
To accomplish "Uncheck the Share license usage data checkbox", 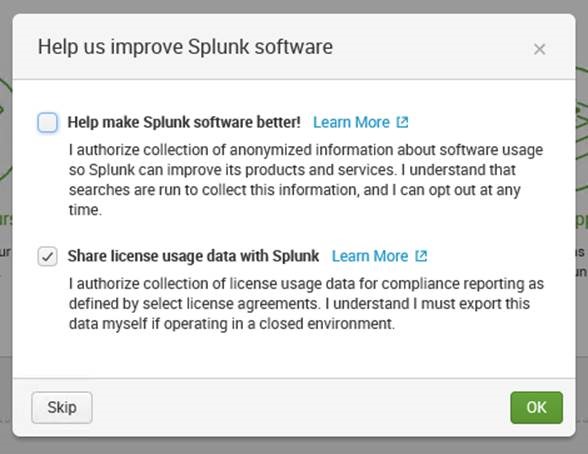I will pos(48,256).
